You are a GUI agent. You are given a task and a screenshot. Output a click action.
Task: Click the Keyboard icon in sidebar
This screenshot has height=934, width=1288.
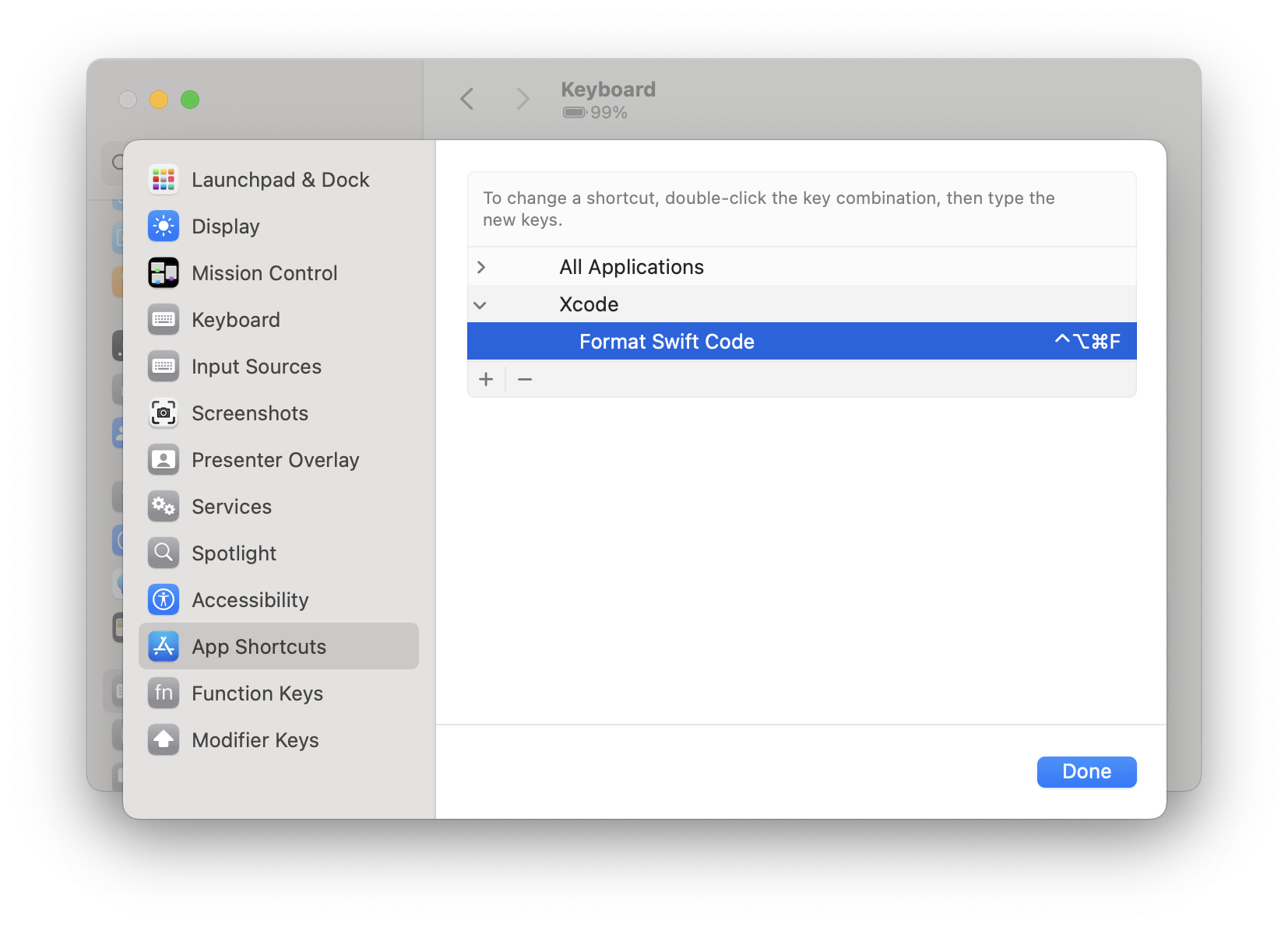164,320
